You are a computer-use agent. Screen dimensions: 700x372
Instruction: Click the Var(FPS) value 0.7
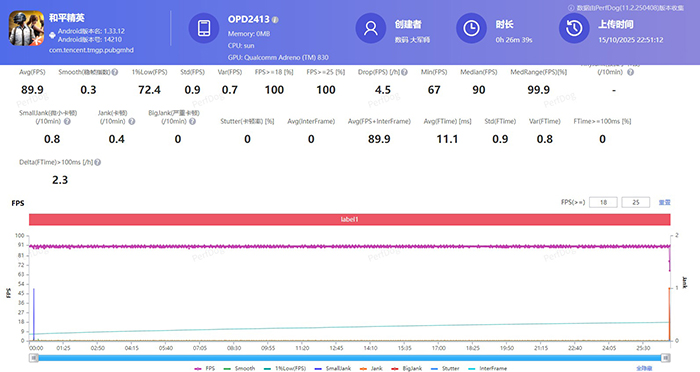(229, 90)
